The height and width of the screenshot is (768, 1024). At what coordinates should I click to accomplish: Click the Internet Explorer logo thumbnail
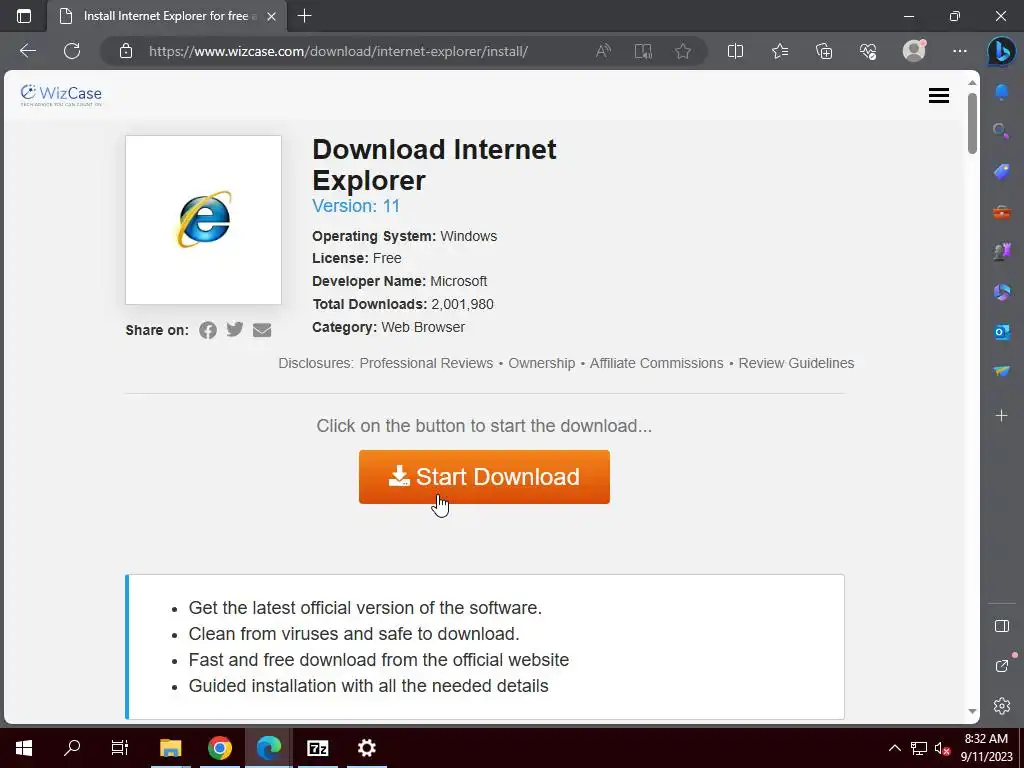click(x=203, y=219)
